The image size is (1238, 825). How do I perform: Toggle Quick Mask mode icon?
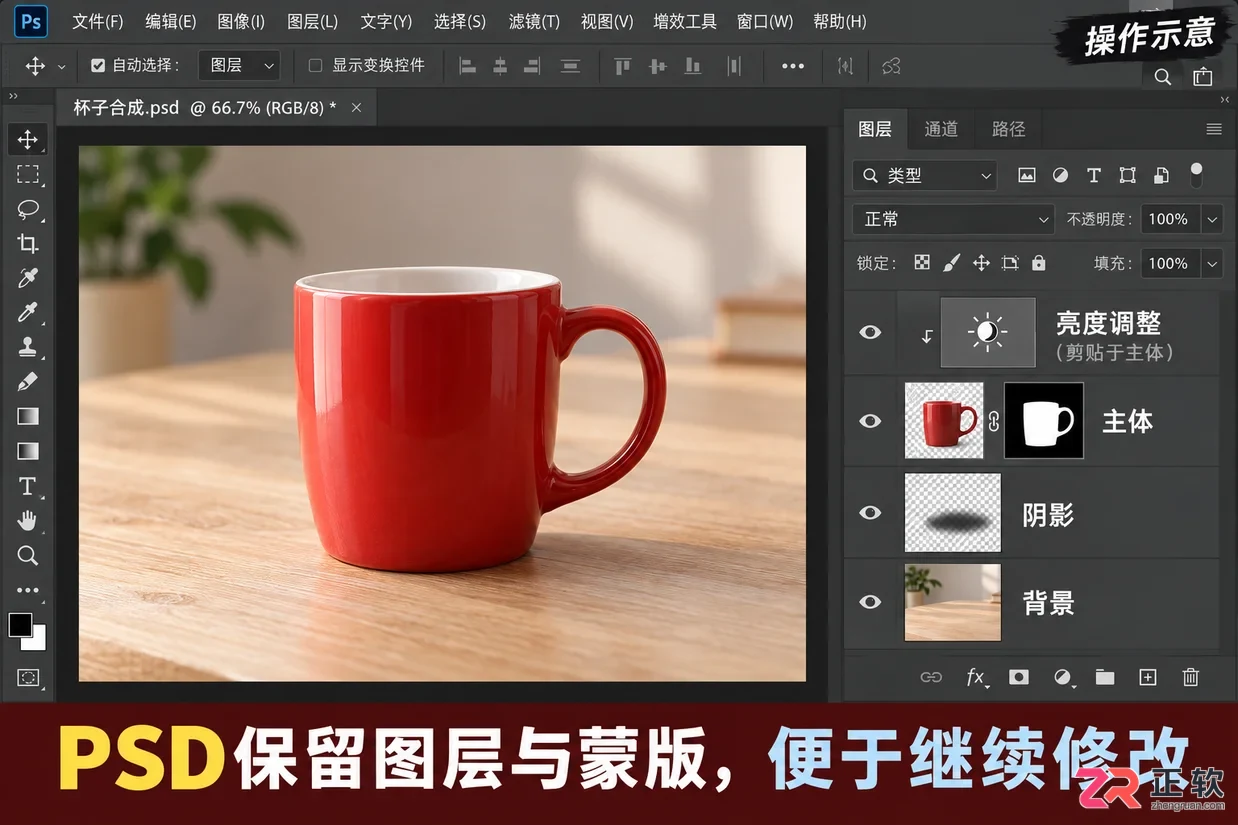[x=27, y=678]
